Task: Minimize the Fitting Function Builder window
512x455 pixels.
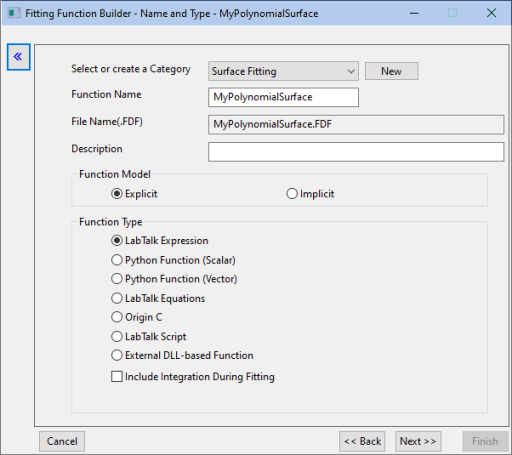Action: (414, 13)
